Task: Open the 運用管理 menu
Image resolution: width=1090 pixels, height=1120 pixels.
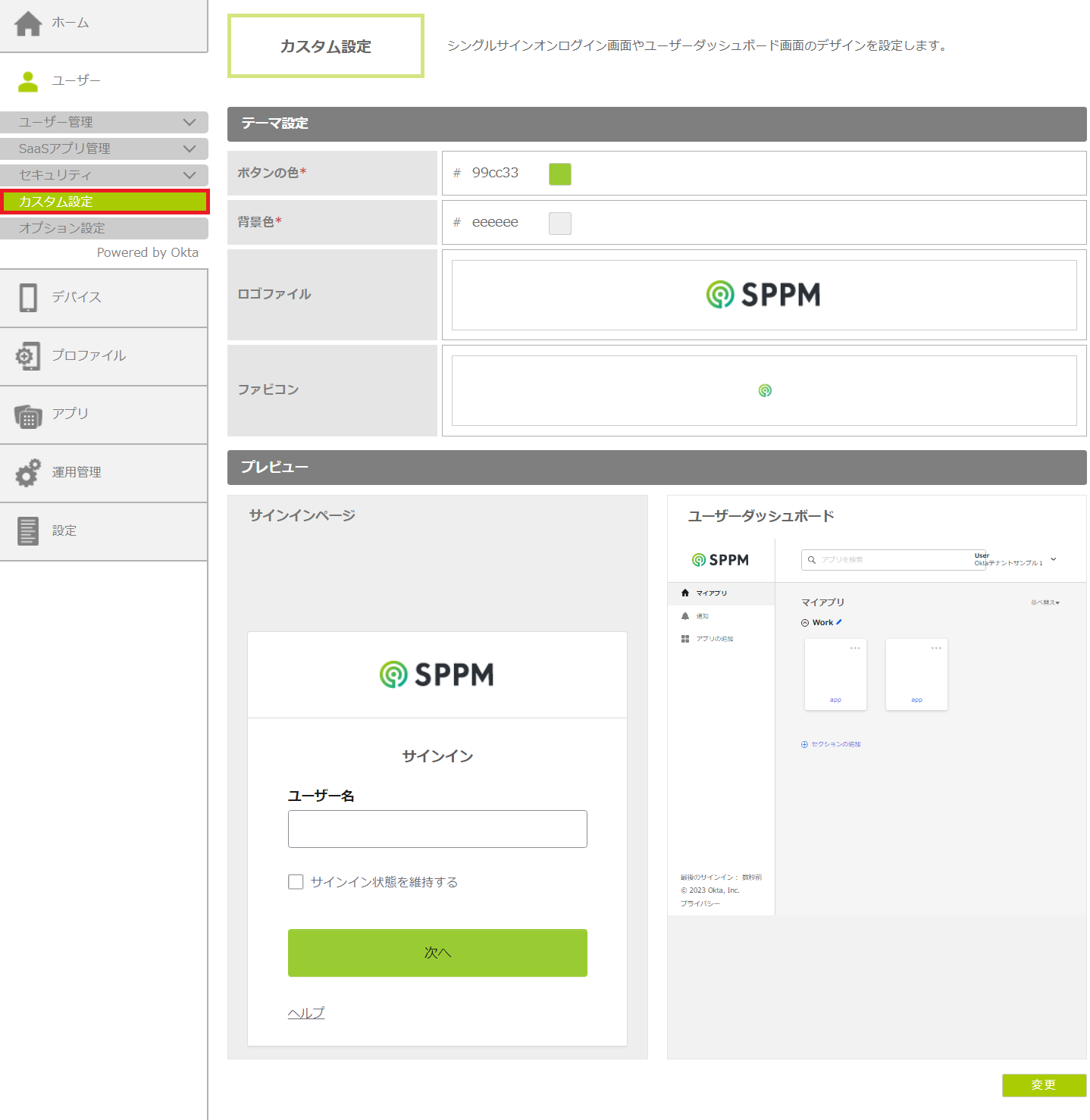Action: (x=104, y=473)
